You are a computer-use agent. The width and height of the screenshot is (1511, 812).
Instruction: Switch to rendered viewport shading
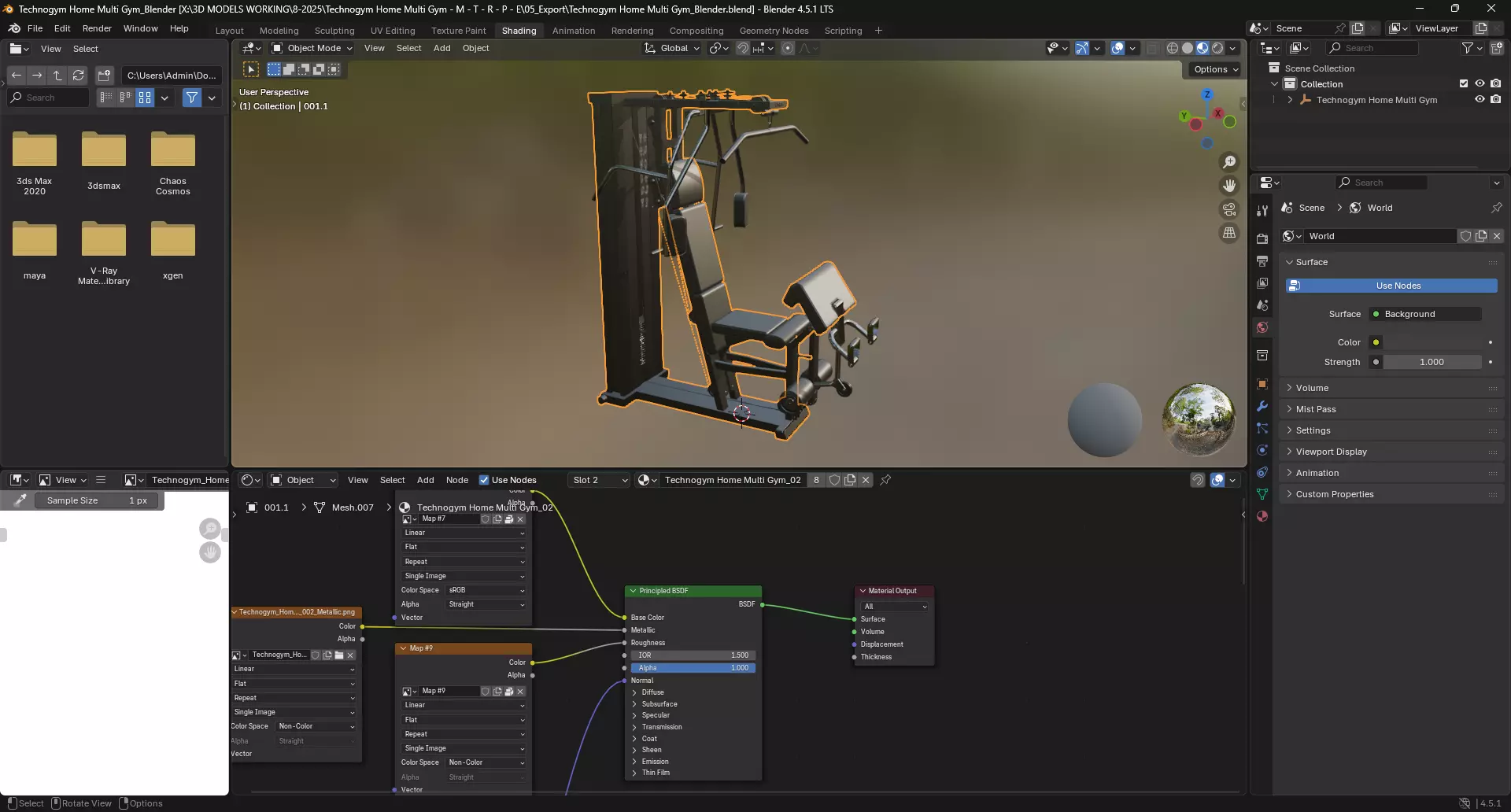1217,48
